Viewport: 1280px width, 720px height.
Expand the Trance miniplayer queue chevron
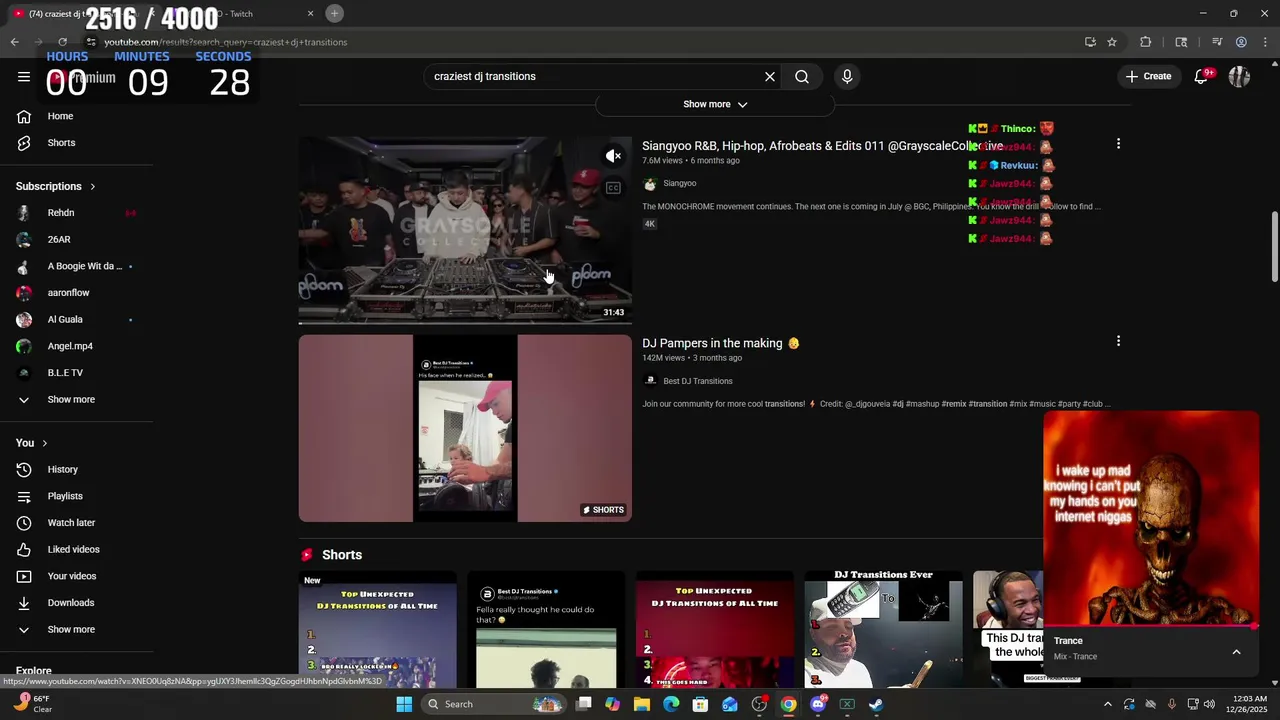(1236, 652)
